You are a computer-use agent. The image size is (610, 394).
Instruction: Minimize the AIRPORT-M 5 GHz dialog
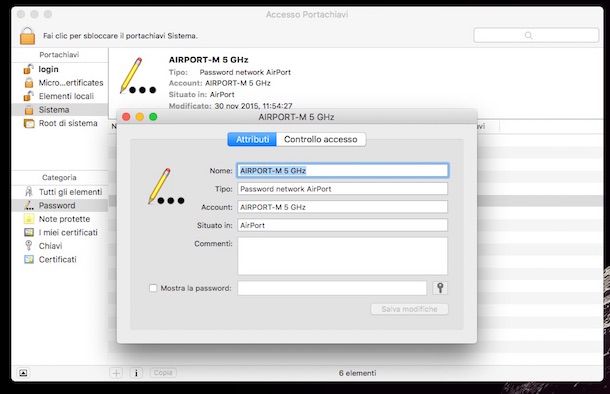tap(140, 117)
